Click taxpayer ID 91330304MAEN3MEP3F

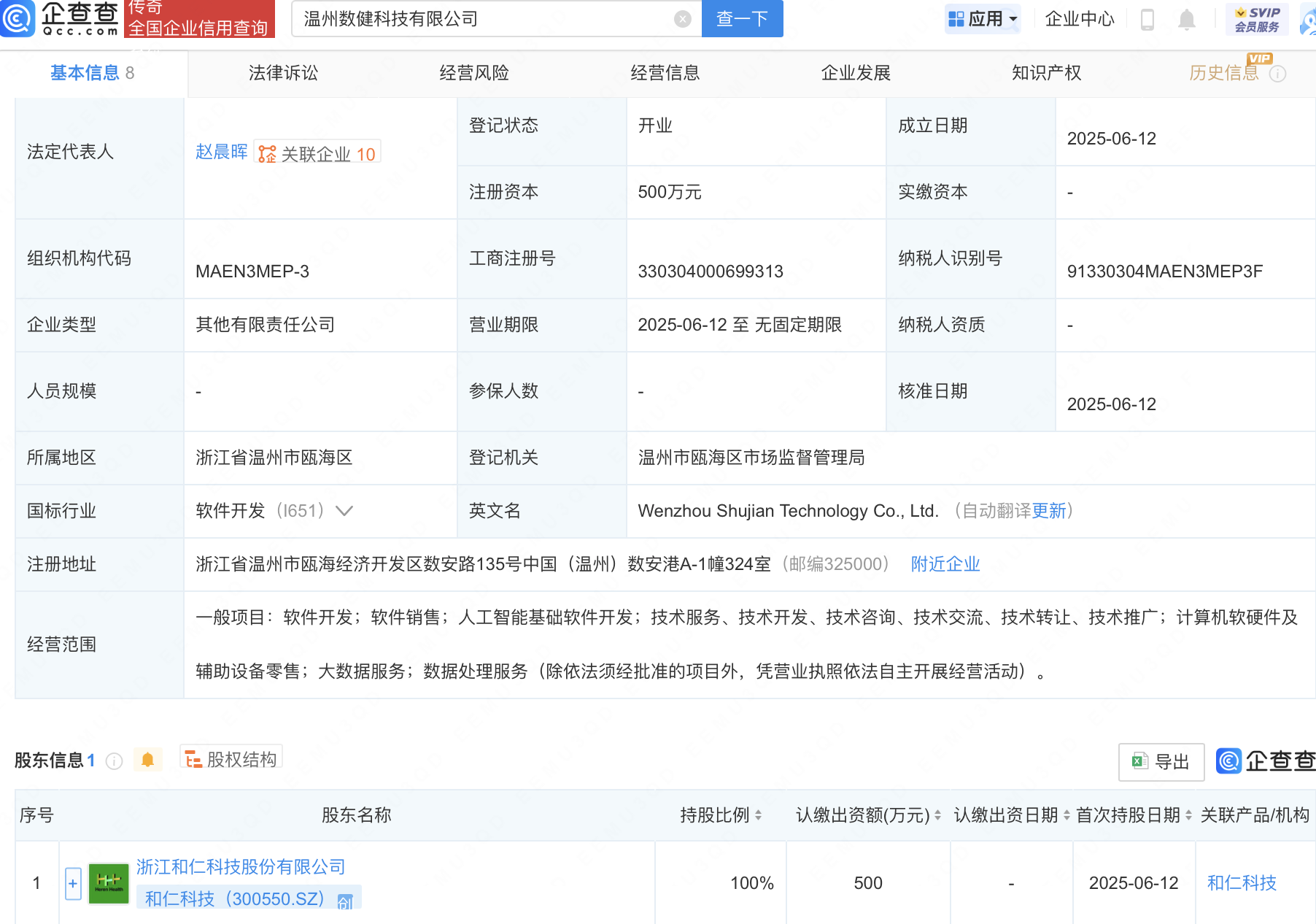[1165, 272]
